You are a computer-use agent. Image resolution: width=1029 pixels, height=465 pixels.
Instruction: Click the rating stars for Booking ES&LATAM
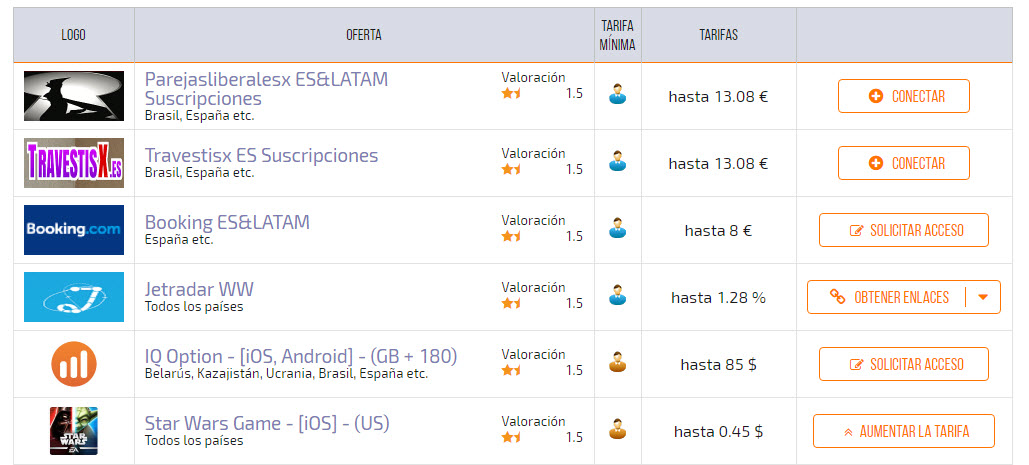(511, 236)
